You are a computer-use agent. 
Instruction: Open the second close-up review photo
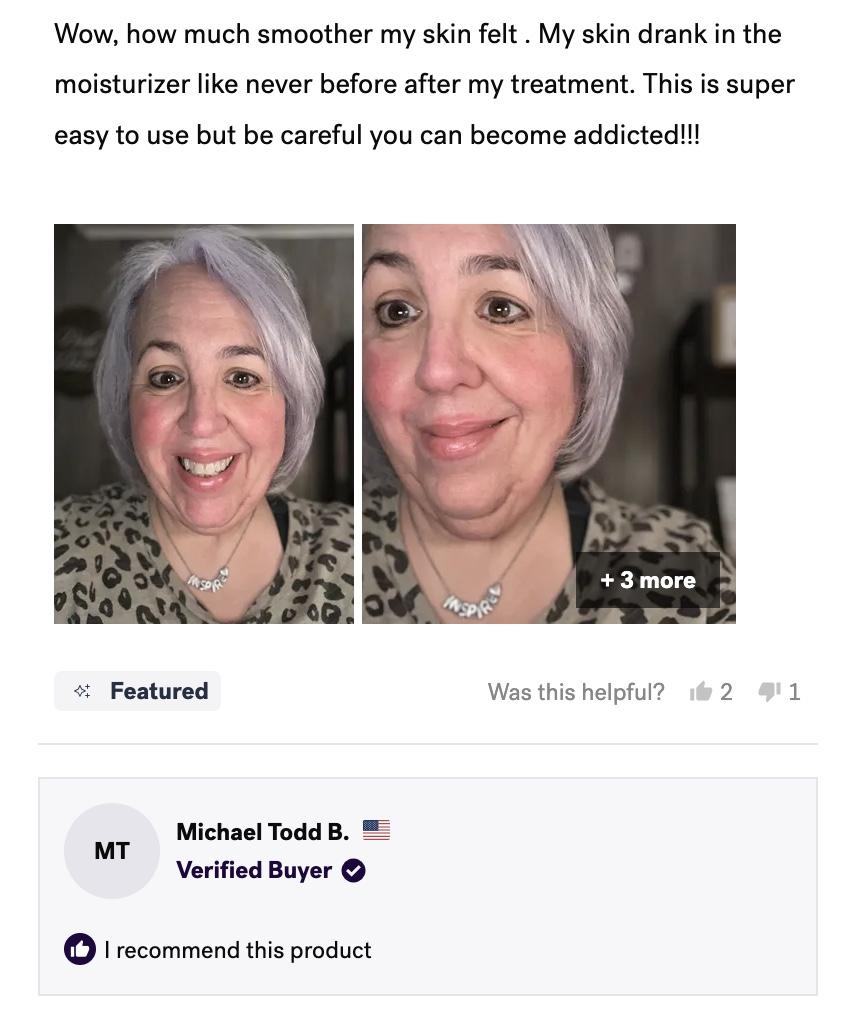(x=548, y=424)
